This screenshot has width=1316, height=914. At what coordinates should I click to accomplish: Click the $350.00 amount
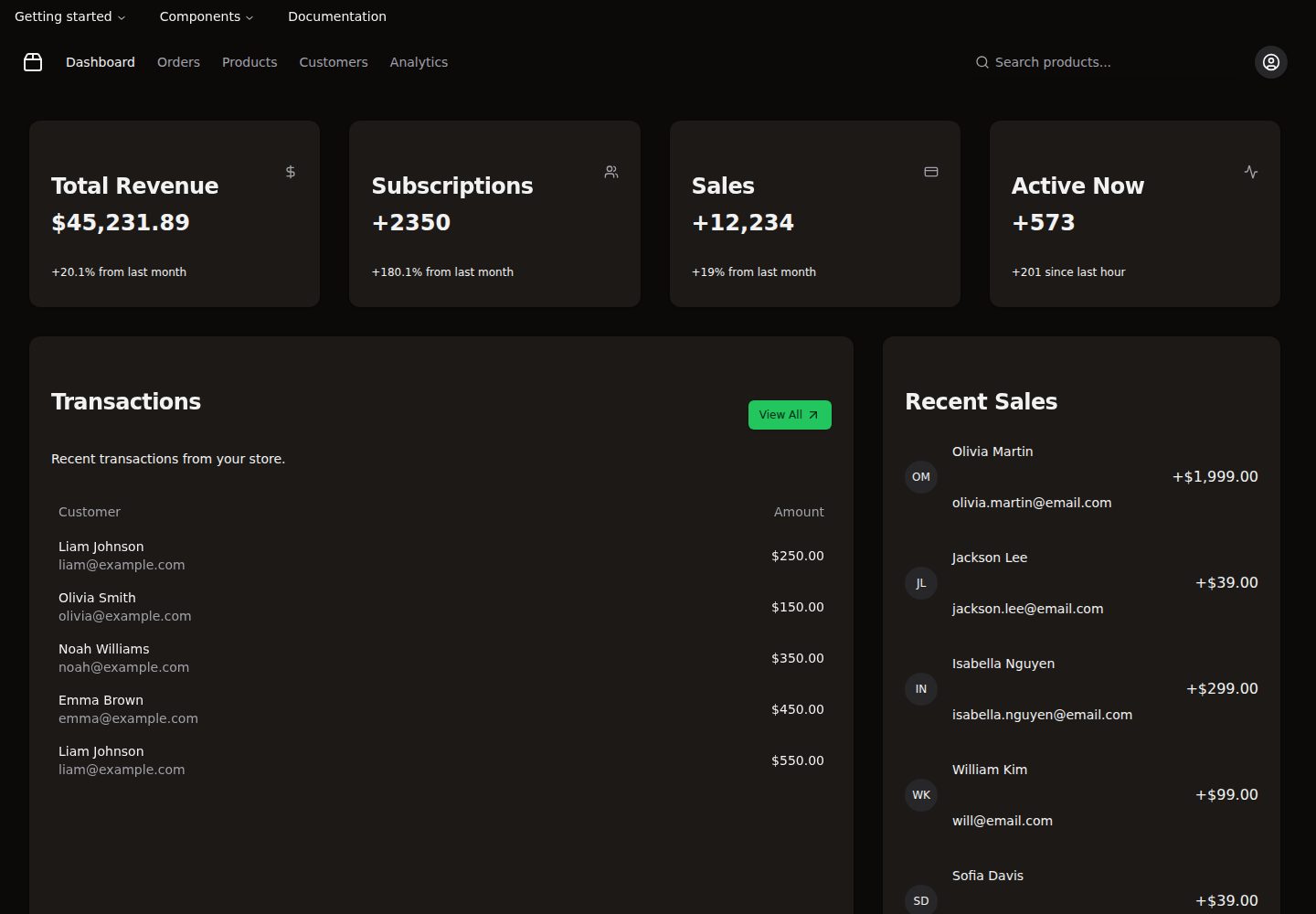point(798,658)
